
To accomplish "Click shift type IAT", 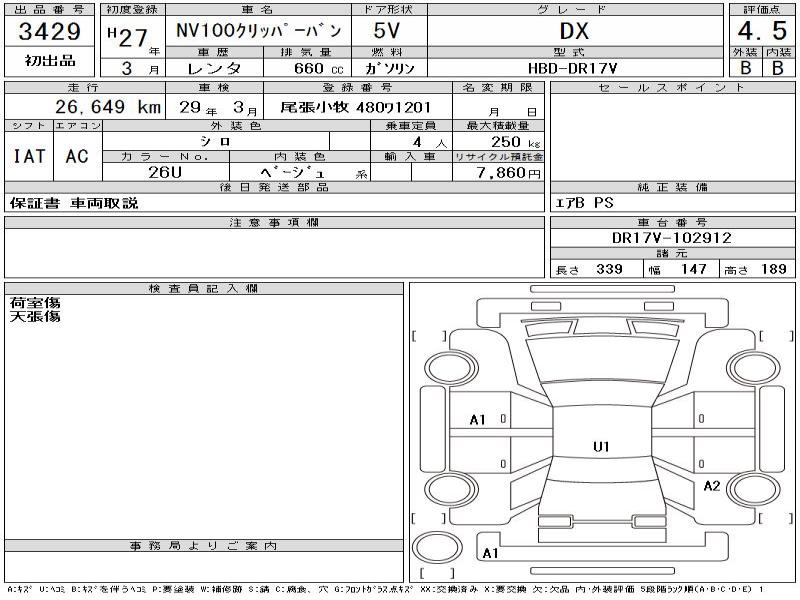I will click(x=29, y=156).
